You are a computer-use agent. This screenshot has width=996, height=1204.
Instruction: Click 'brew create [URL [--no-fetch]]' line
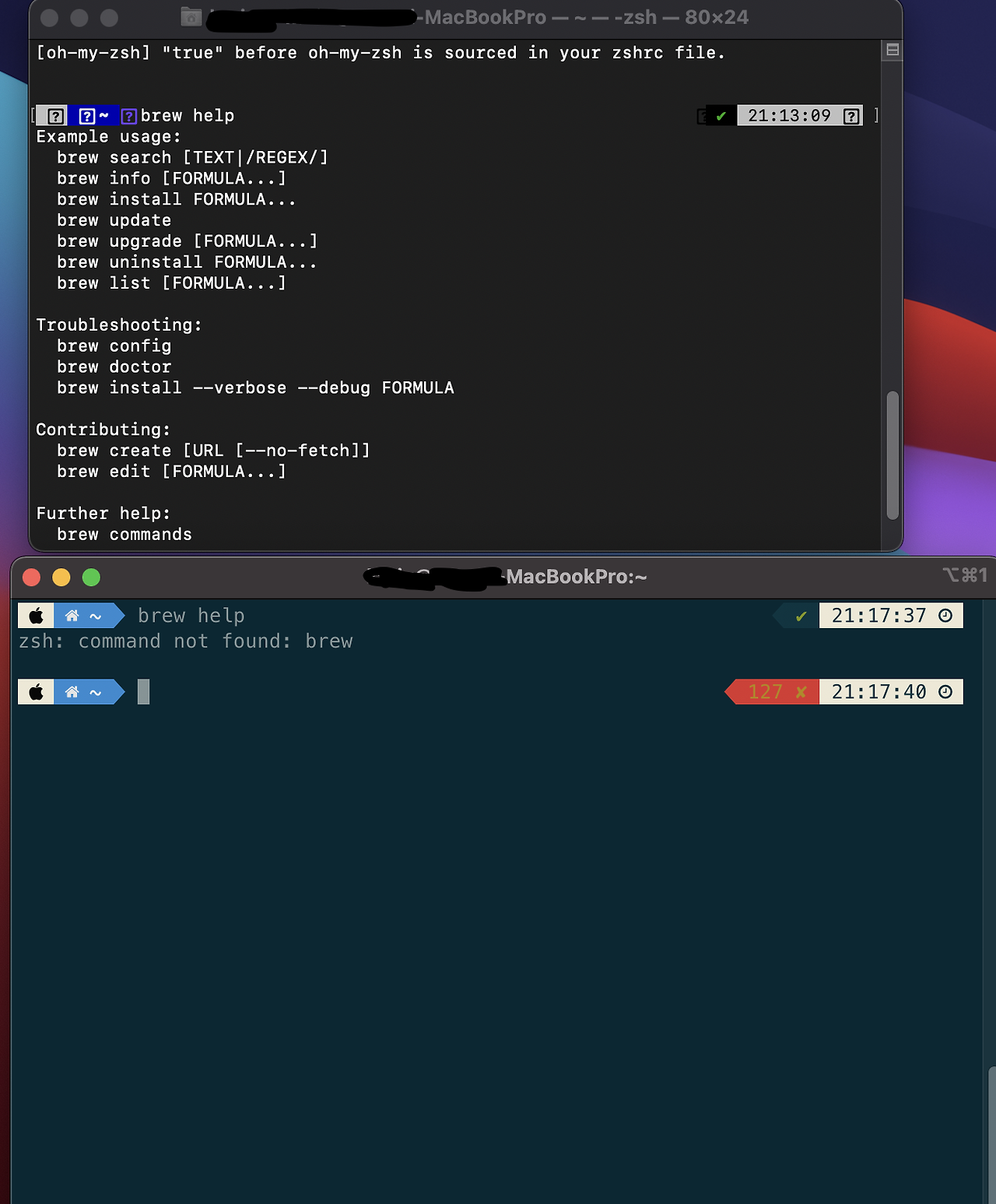coord(213,451)
